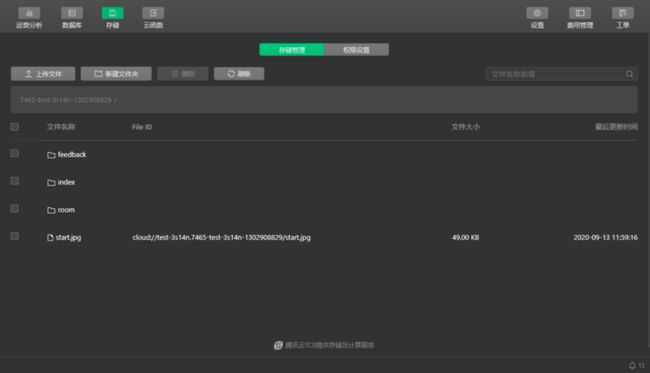The image size is (650, 373).
Task: Open the 运营分析 analytics section
Action: coord(29,18)
